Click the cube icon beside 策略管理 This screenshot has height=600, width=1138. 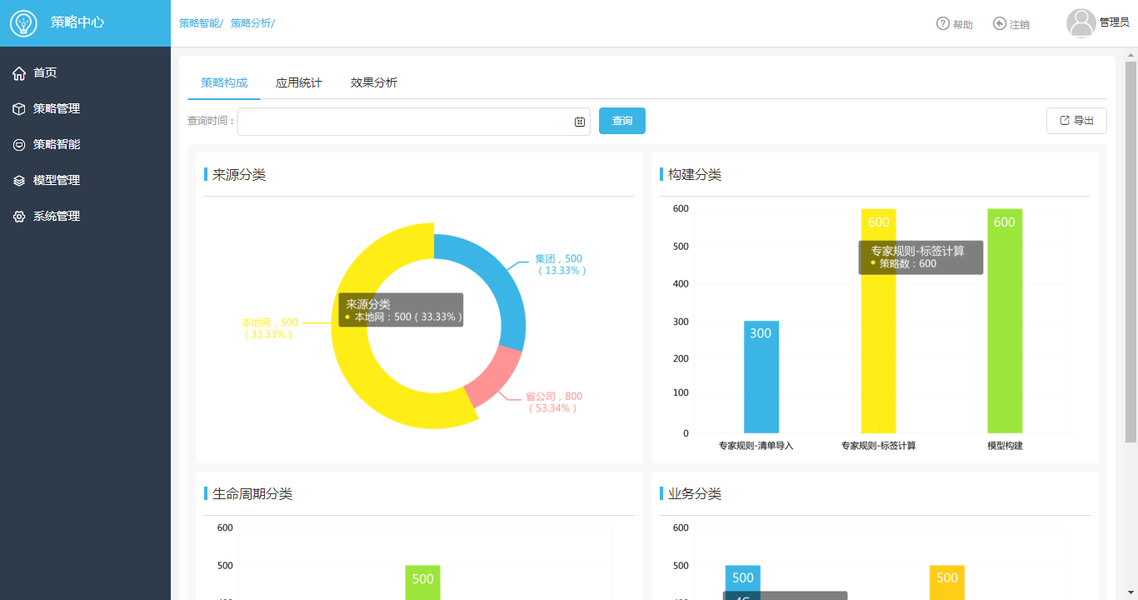click(19, 109)
